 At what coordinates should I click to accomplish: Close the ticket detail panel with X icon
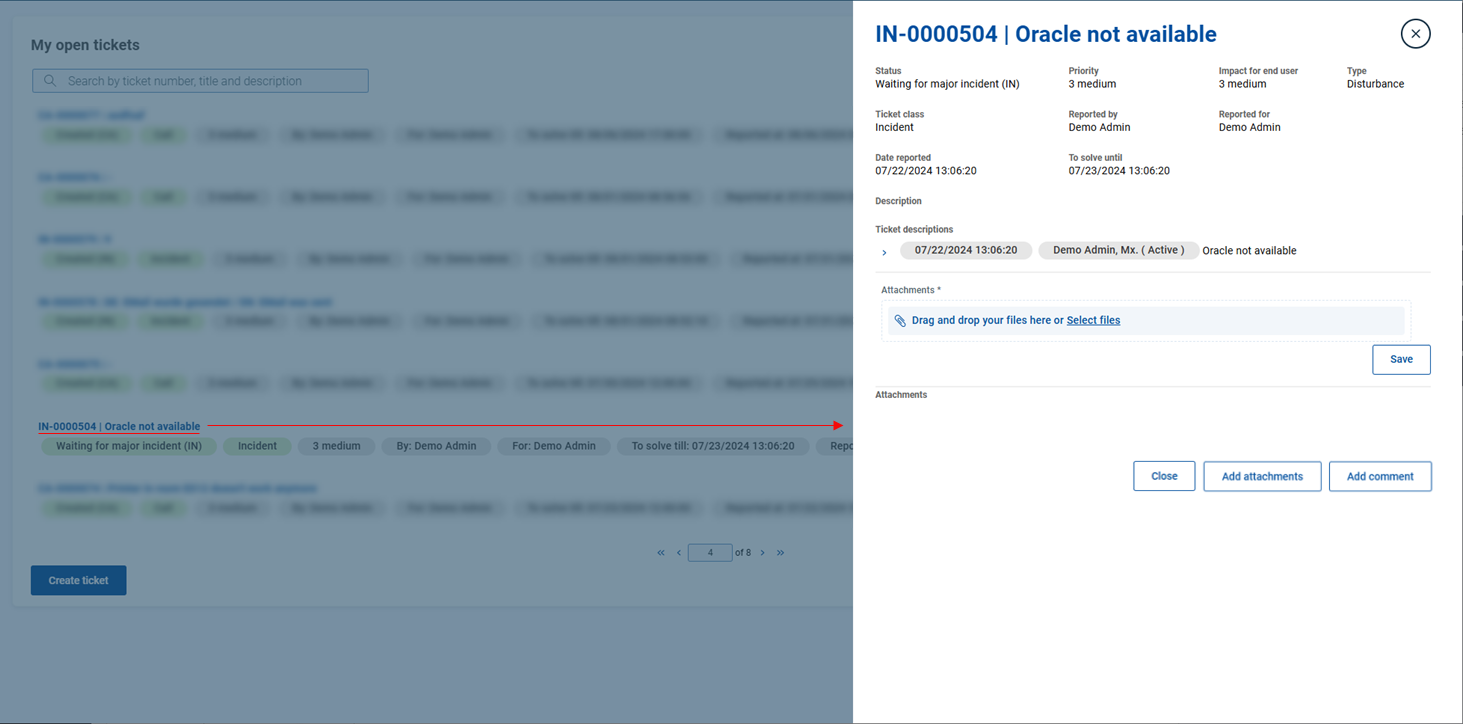click(1415, 34)
